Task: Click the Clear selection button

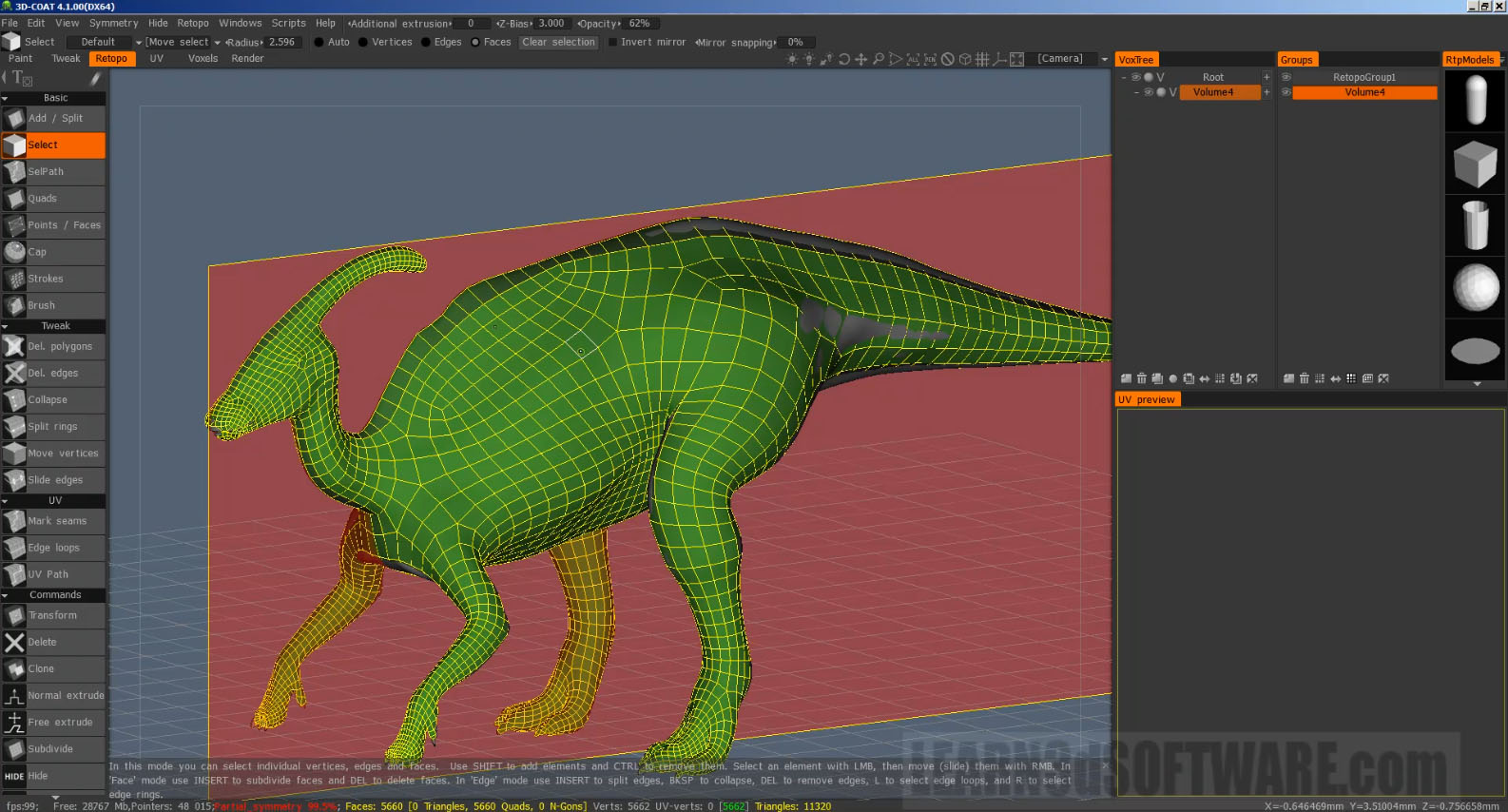Action: point(558,42)
